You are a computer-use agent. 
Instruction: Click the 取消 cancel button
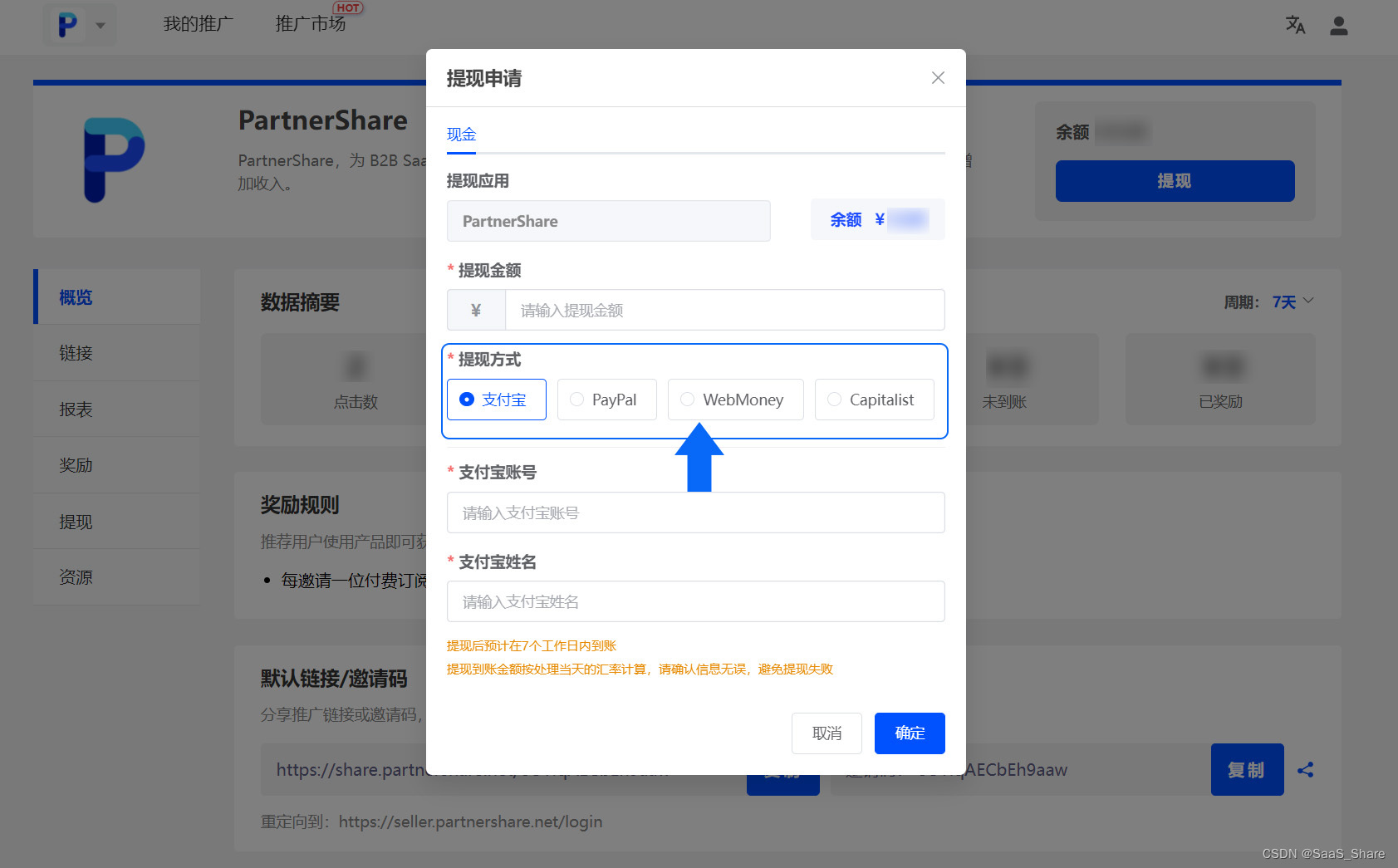coord(827,733)
